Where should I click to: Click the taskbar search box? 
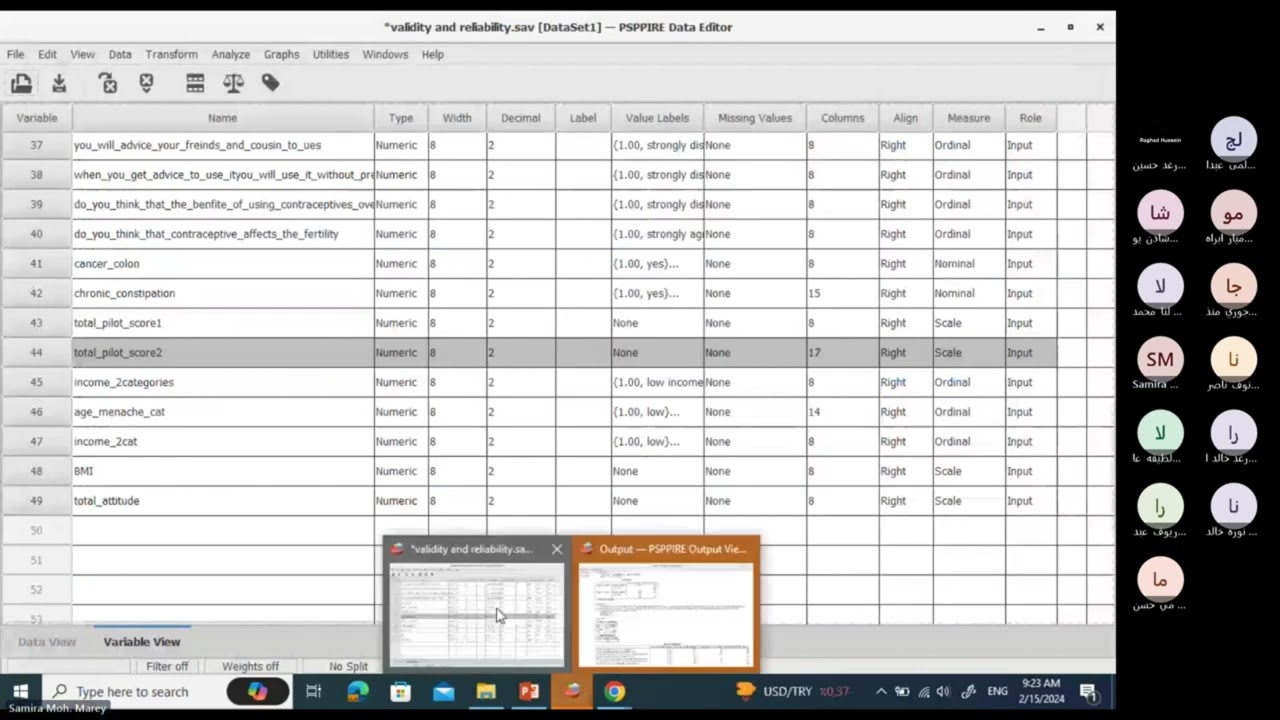(132, 691)
